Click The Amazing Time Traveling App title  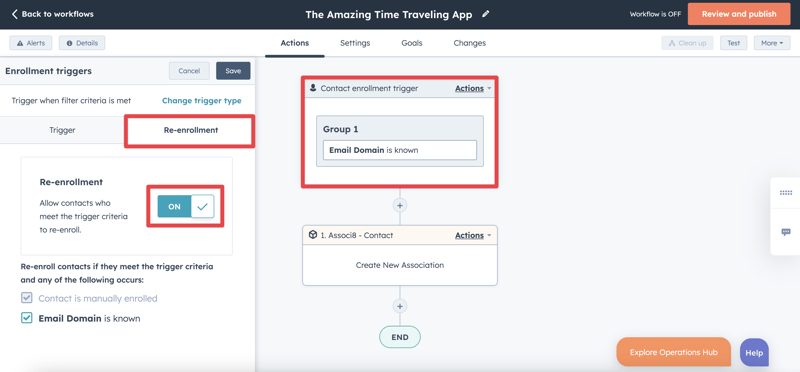tap(389, 15)
